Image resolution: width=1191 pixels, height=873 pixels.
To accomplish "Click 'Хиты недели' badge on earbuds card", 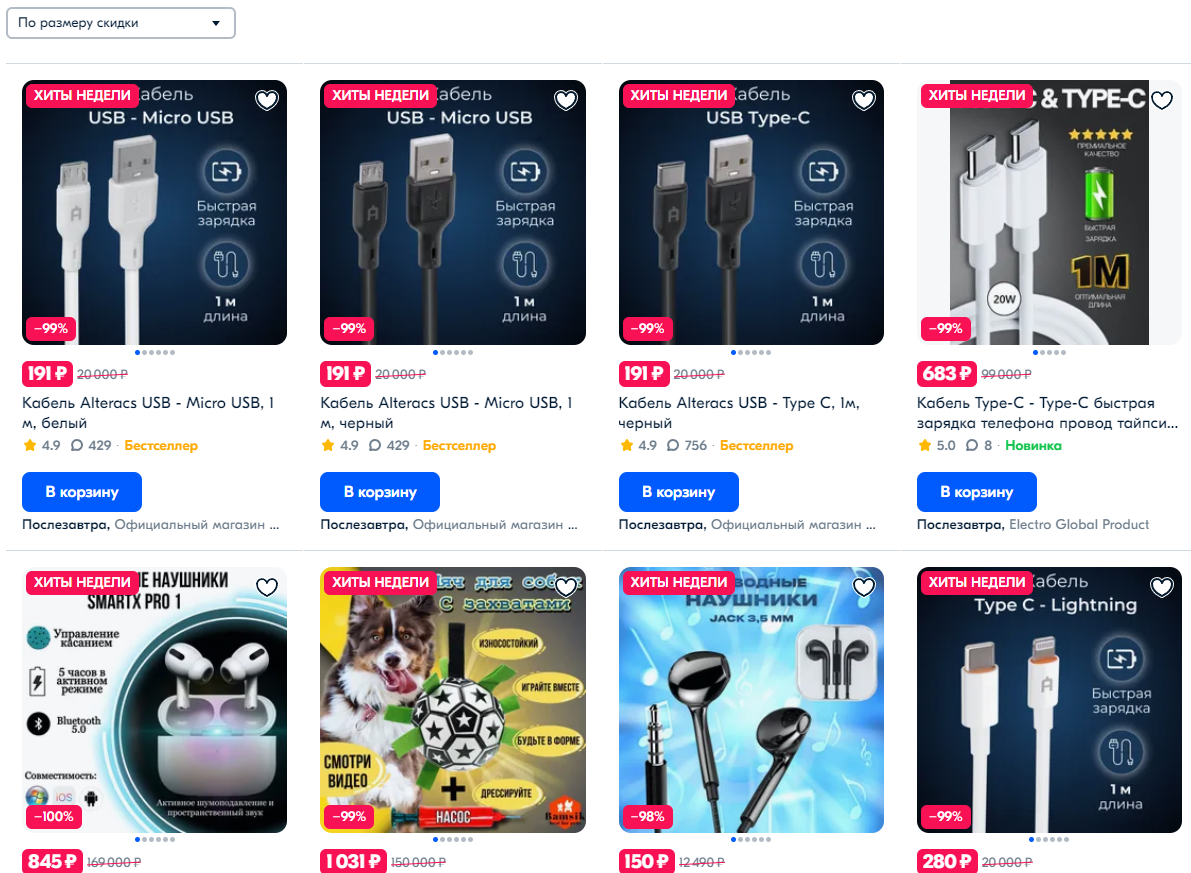I will pos(82,582).
